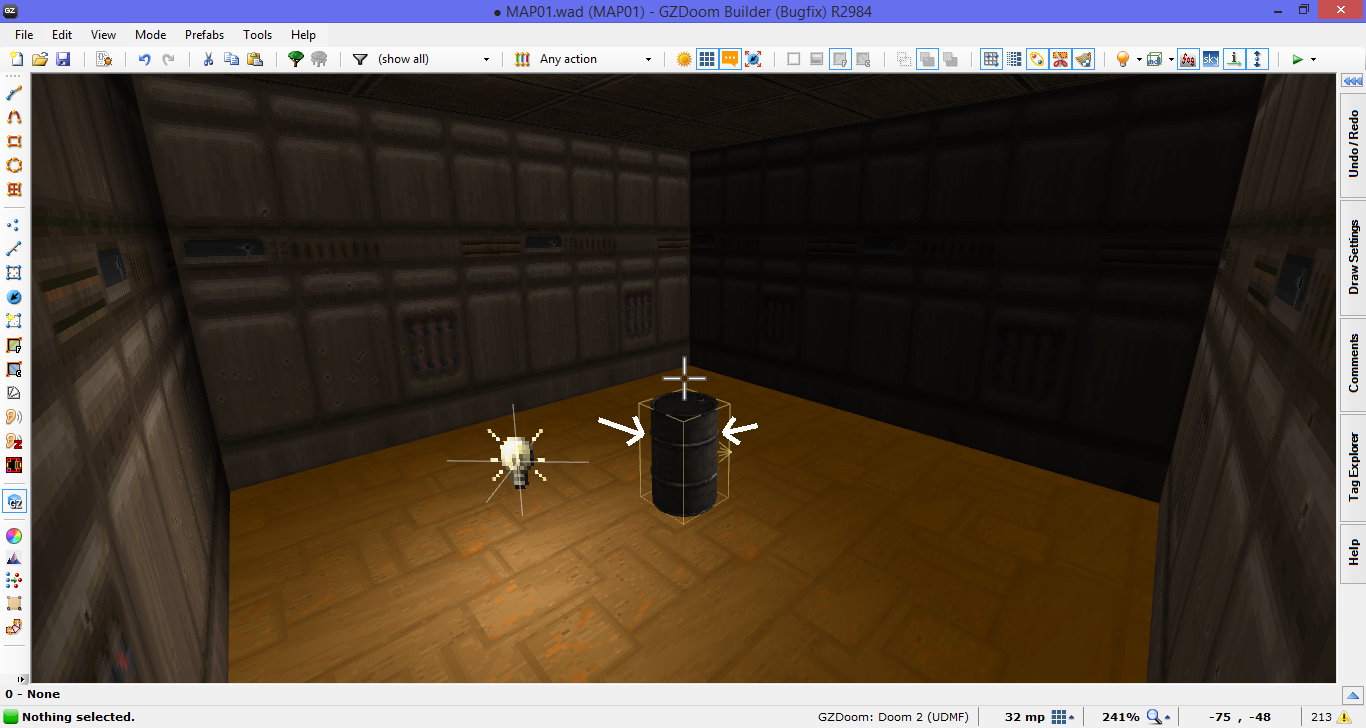Switch to Linedefs mode

pyautogui.click(x=14, y=248)
